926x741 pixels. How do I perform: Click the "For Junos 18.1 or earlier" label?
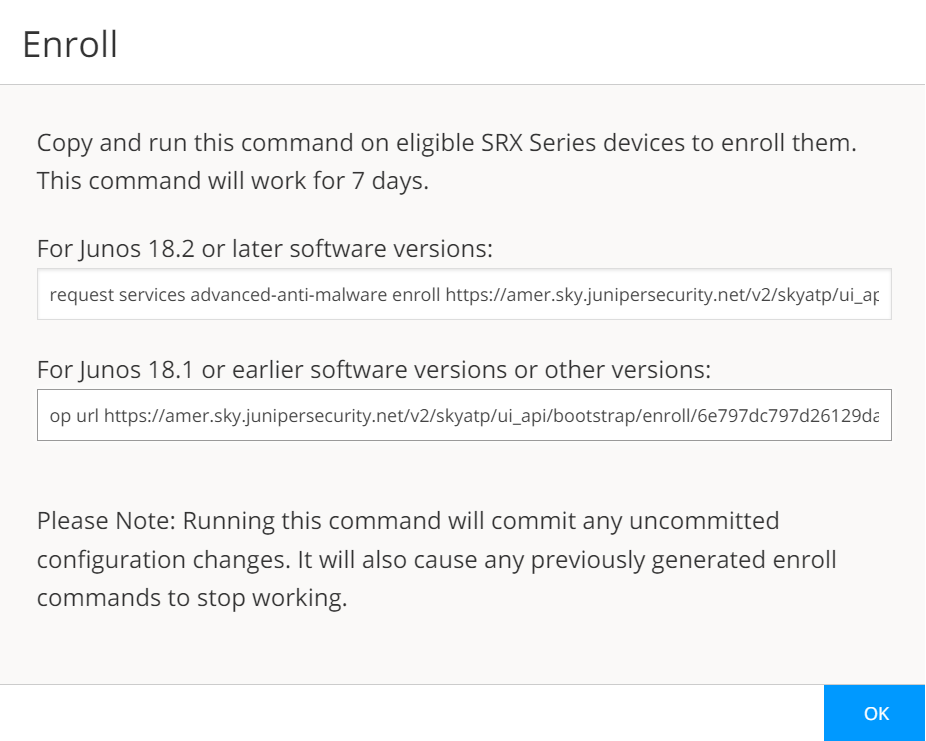373,369
